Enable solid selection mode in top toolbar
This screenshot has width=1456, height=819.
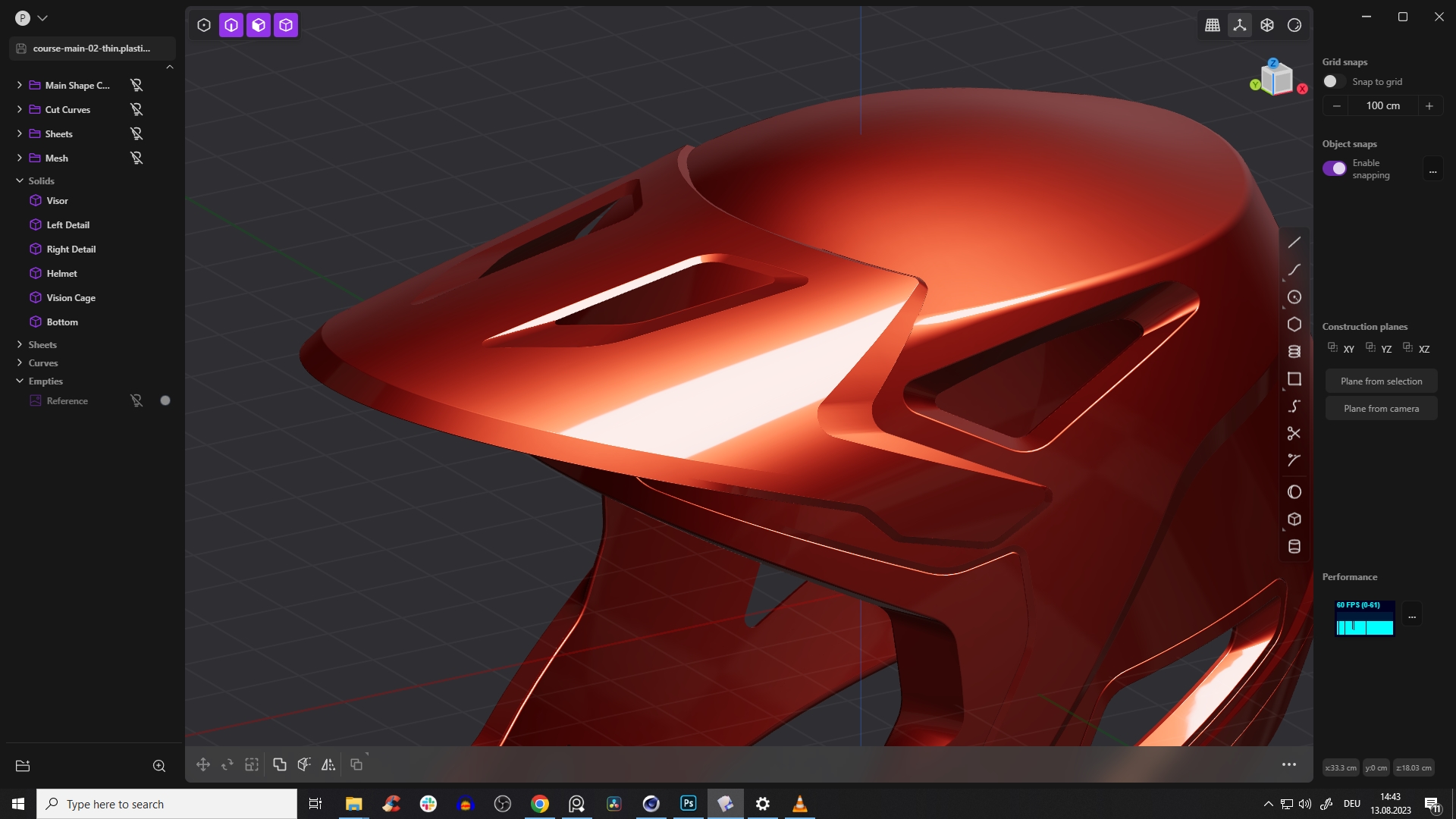(286, 24)
